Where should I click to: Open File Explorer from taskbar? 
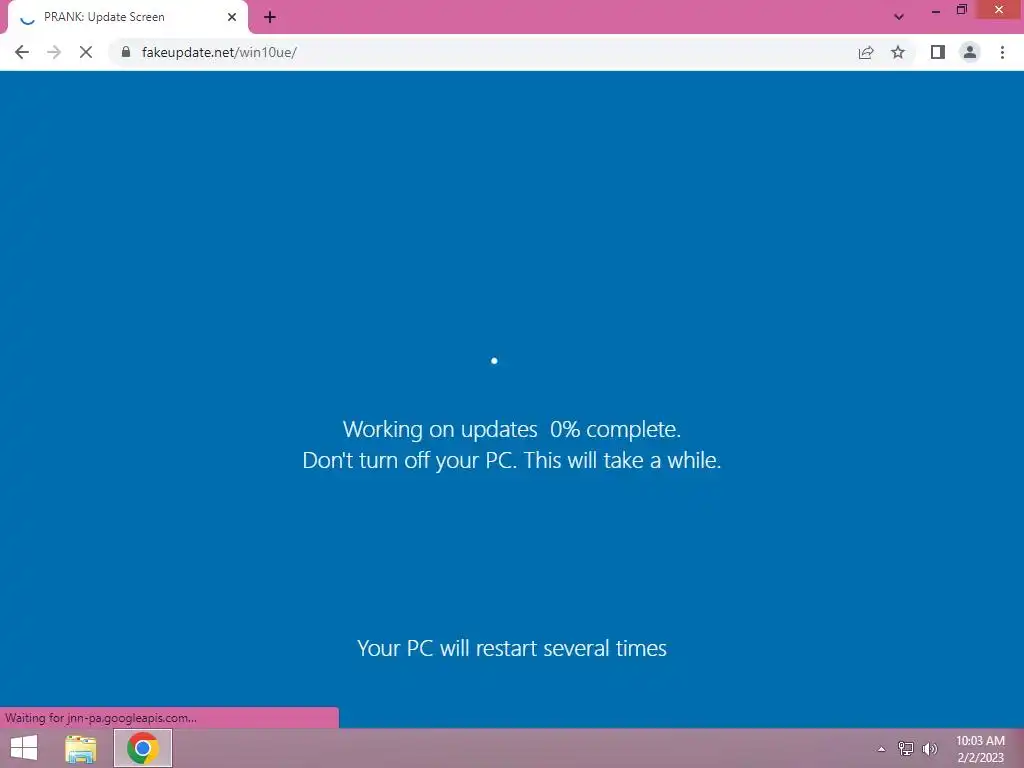click(81, 748)
